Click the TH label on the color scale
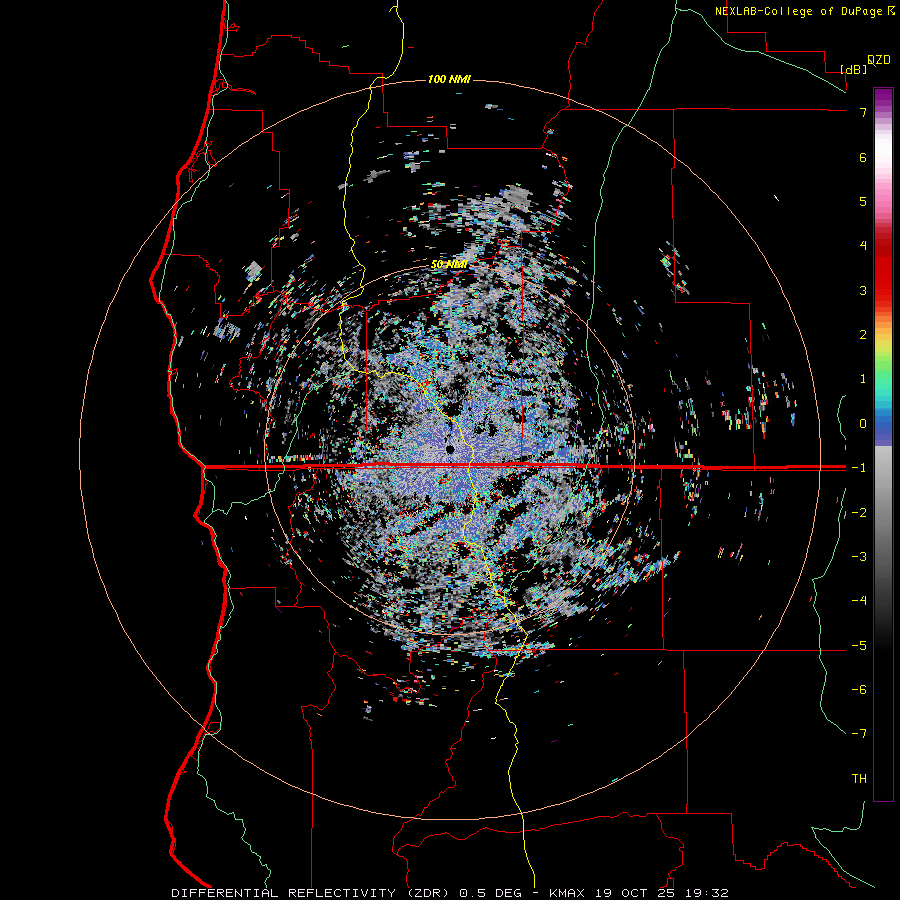This screenshot has height=900, width=900. 859,779
